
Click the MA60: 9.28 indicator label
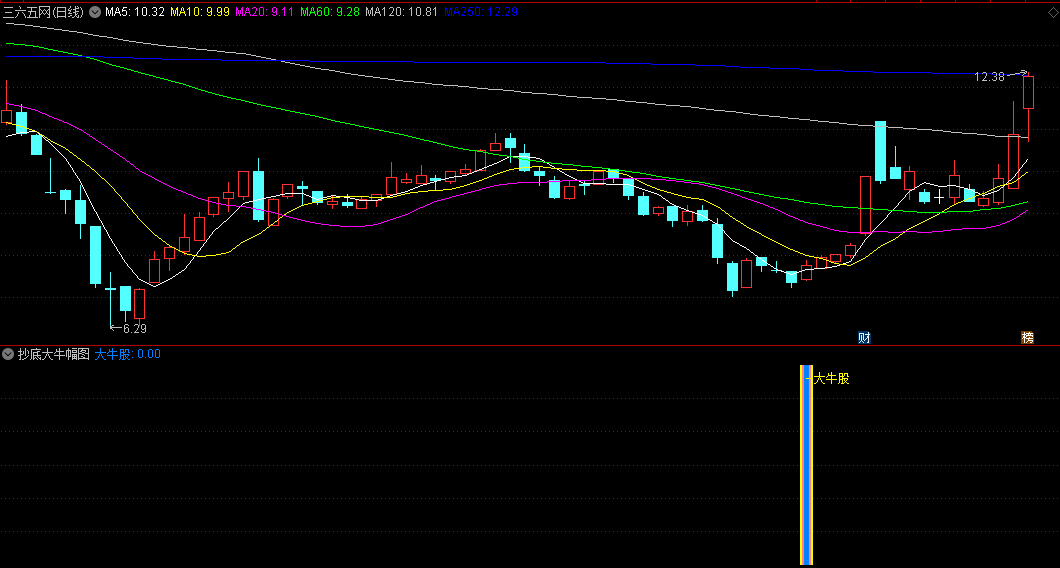(329, 11)
